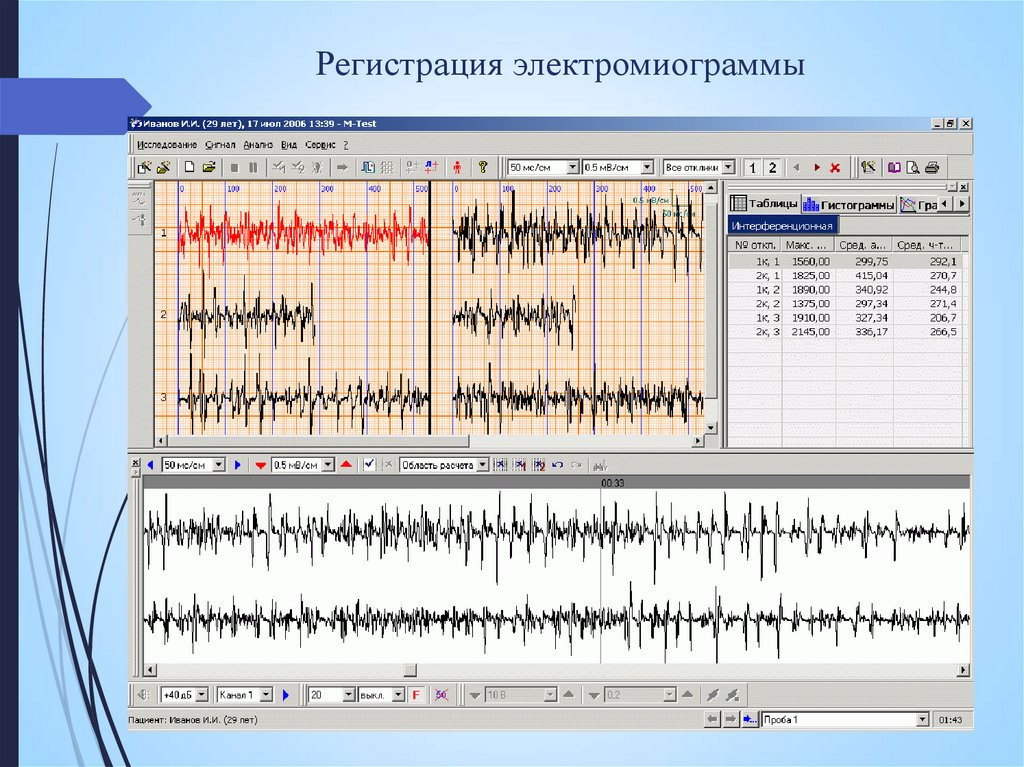Click the pause recording button

point(253,168)
